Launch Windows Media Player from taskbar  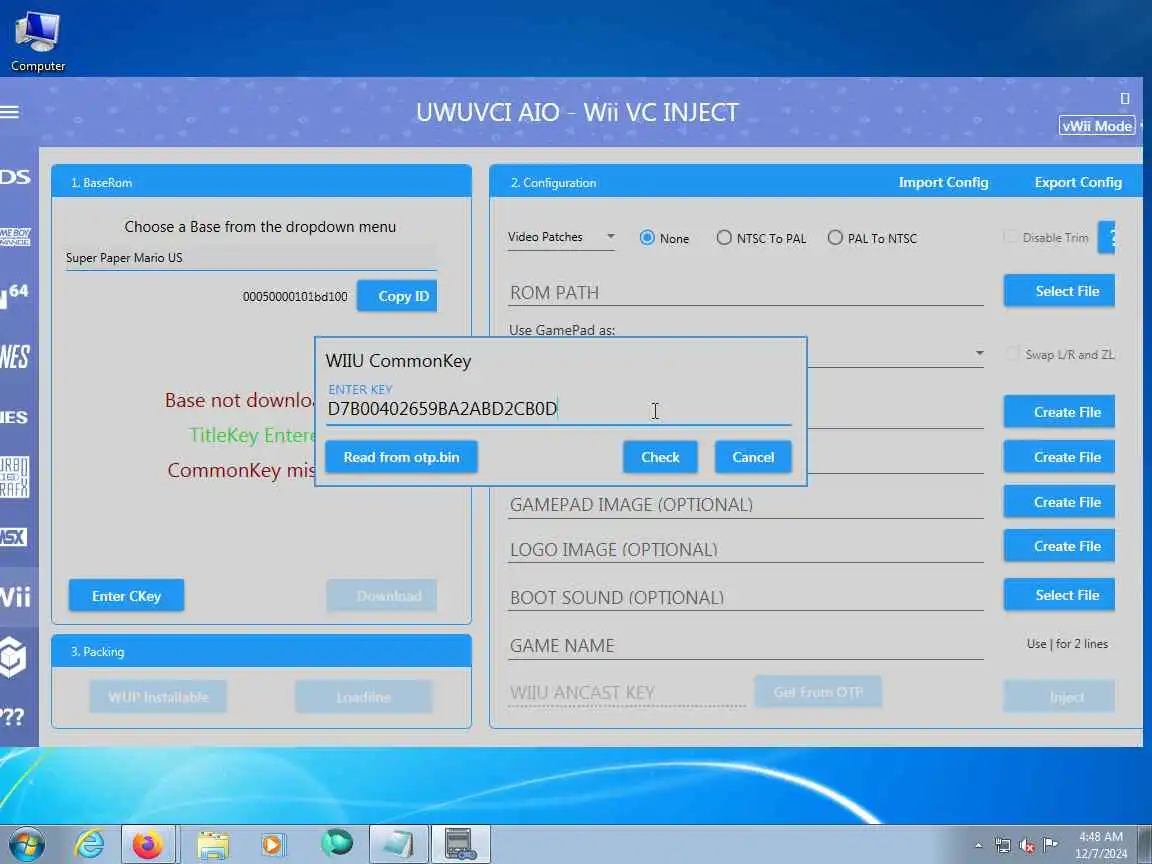(x=273, y=845)
